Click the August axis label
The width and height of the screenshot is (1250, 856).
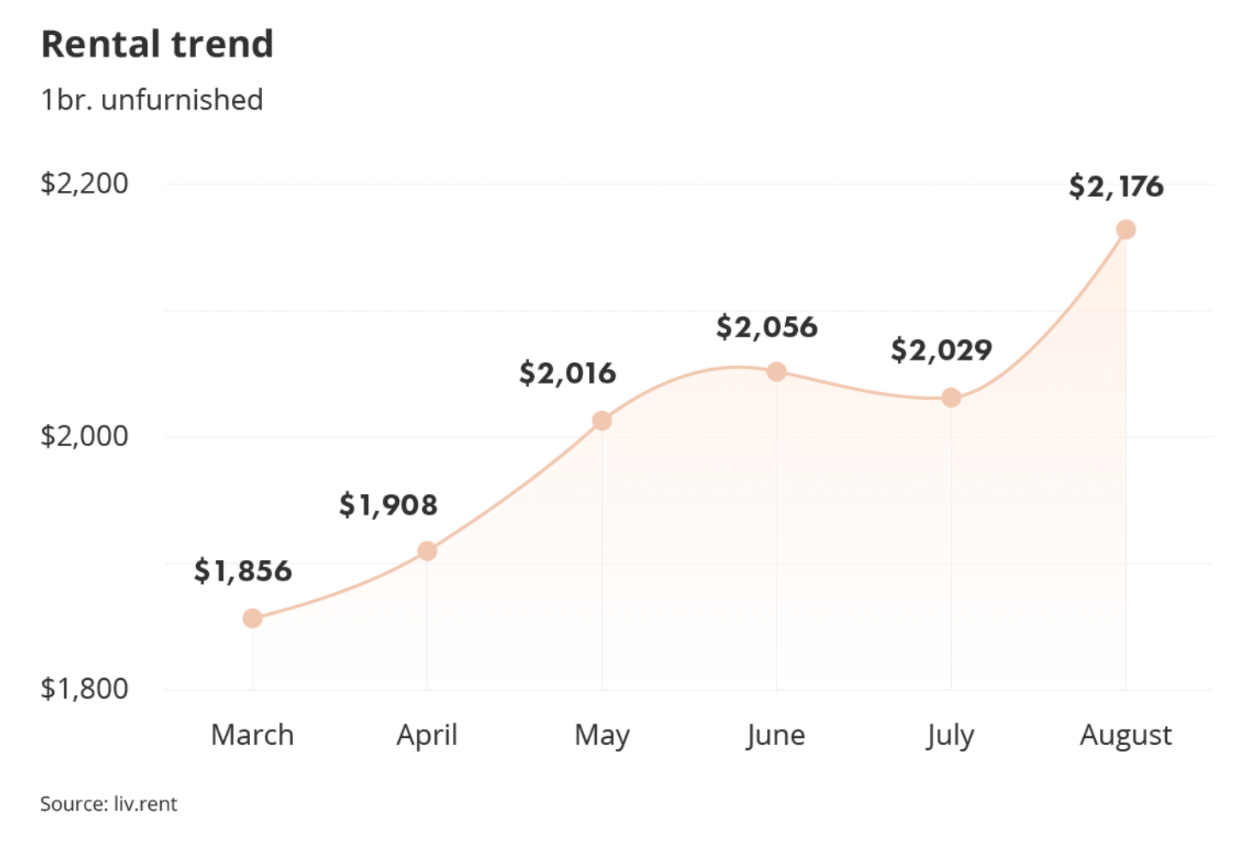click(x=1126, y=735)
